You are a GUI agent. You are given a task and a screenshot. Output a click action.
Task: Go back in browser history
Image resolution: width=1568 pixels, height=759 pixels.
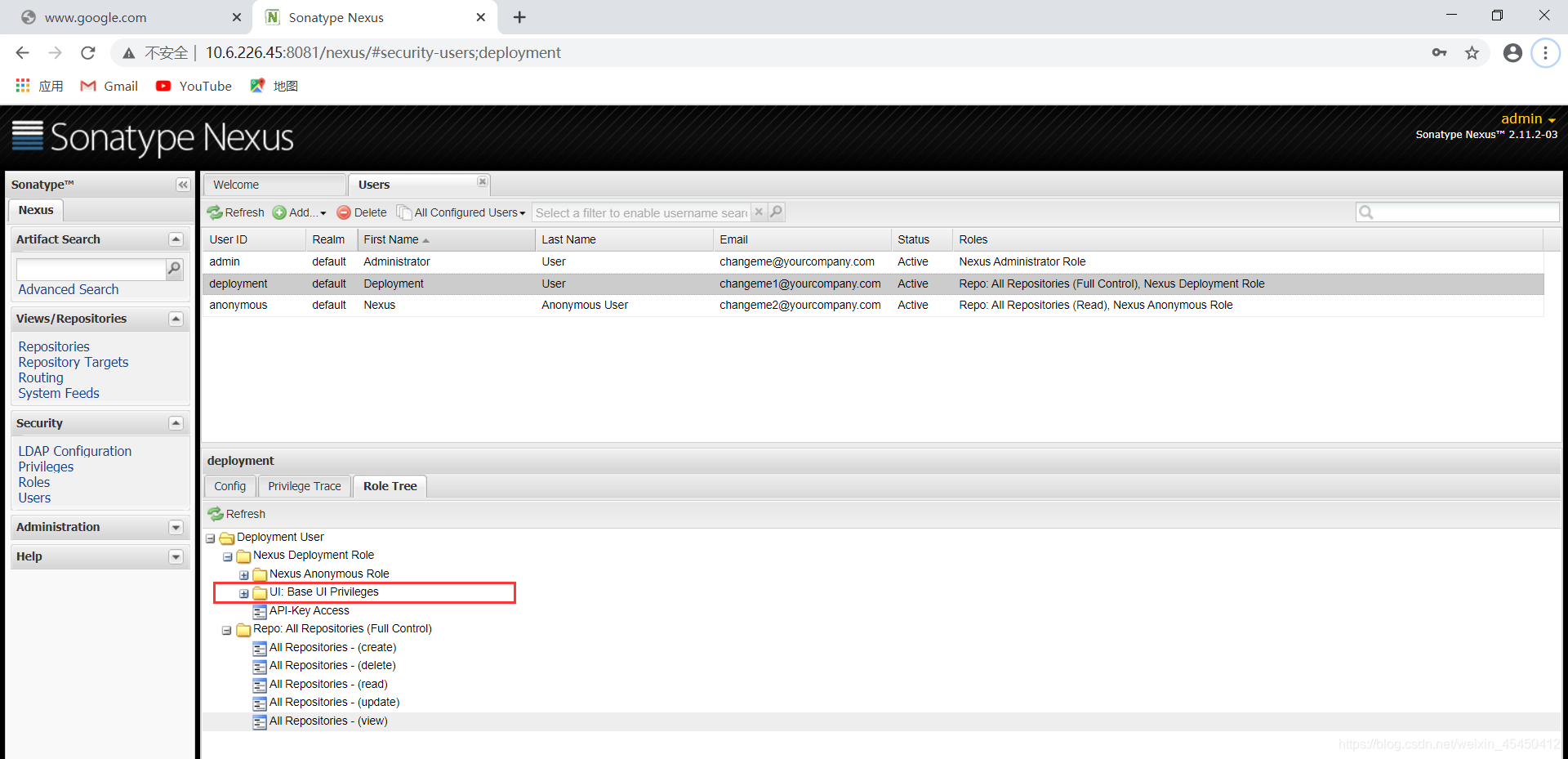coord(22,53)
